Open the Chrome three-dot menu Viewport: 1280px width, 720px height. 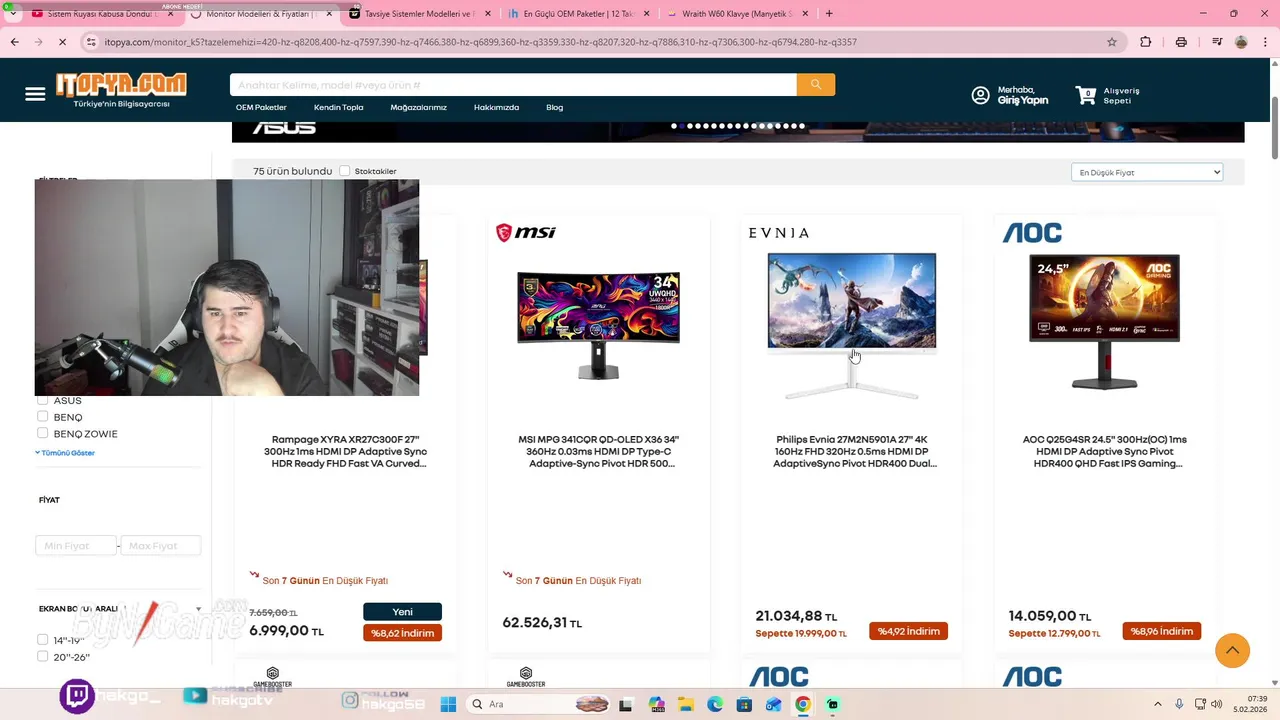click(1264, 42)
